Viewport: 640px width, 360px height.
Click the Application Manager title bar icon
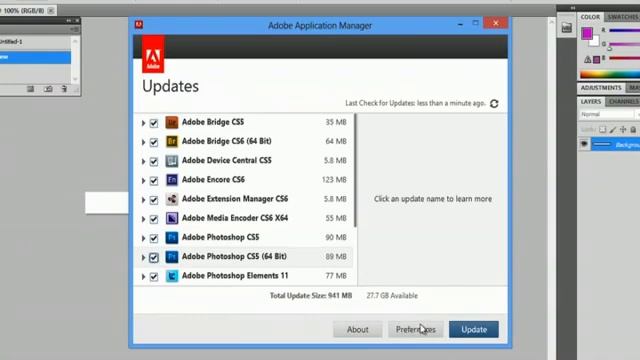(139, 24)
